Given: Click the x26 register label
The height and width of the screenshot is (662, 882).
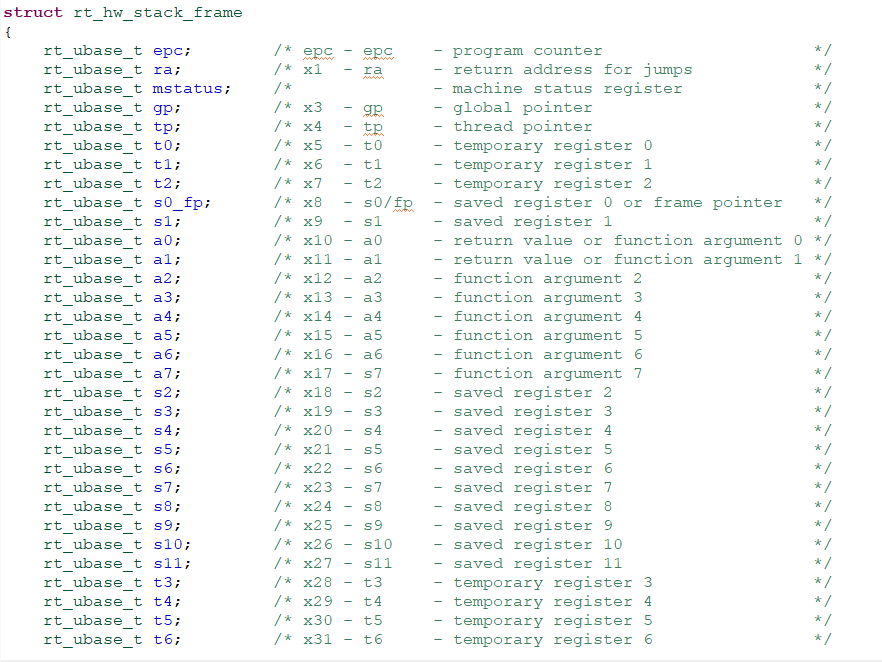Looking at the screenshot, I should coord(318,545).
